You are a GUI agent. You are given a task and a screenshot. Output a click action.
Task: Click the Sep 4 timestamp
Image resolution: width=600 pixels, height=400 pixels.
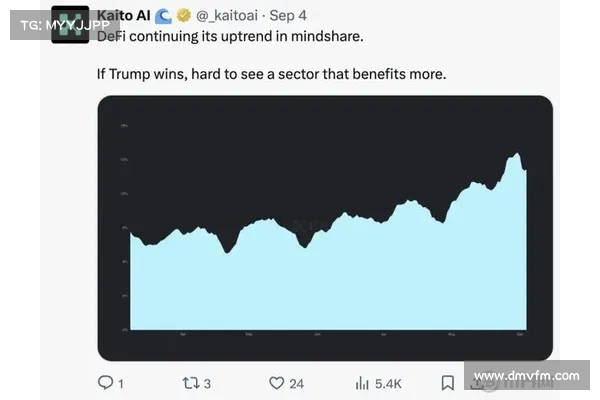(x=289, y=16)
